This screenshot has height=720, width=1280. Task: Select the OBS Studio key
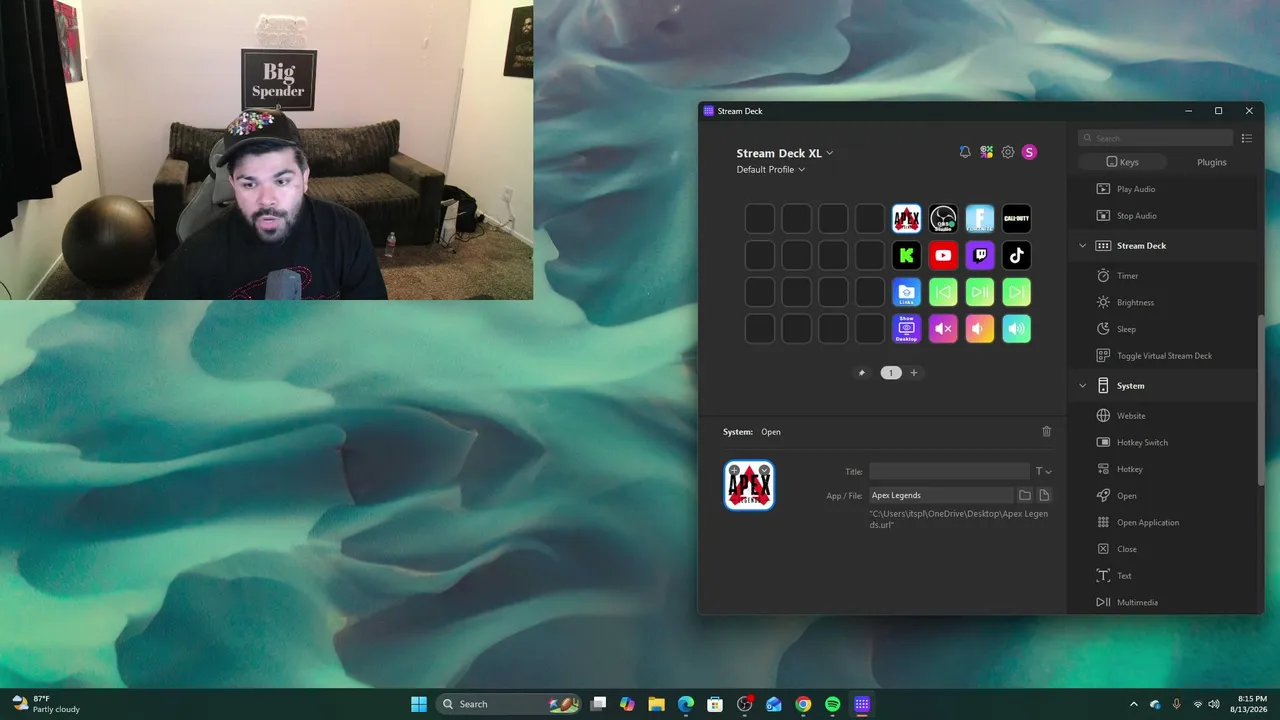pos(943,219)
